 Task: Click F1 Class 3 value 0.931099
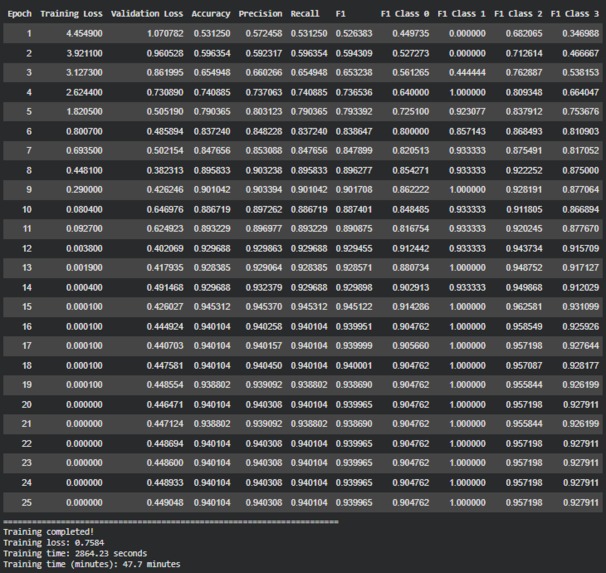[x=580, y=307]
